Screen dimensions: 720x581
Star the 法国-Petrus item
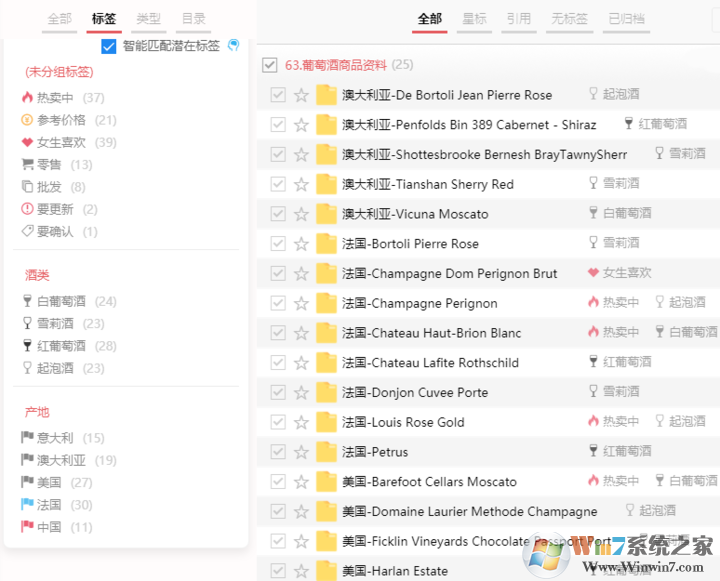(301, 452)
